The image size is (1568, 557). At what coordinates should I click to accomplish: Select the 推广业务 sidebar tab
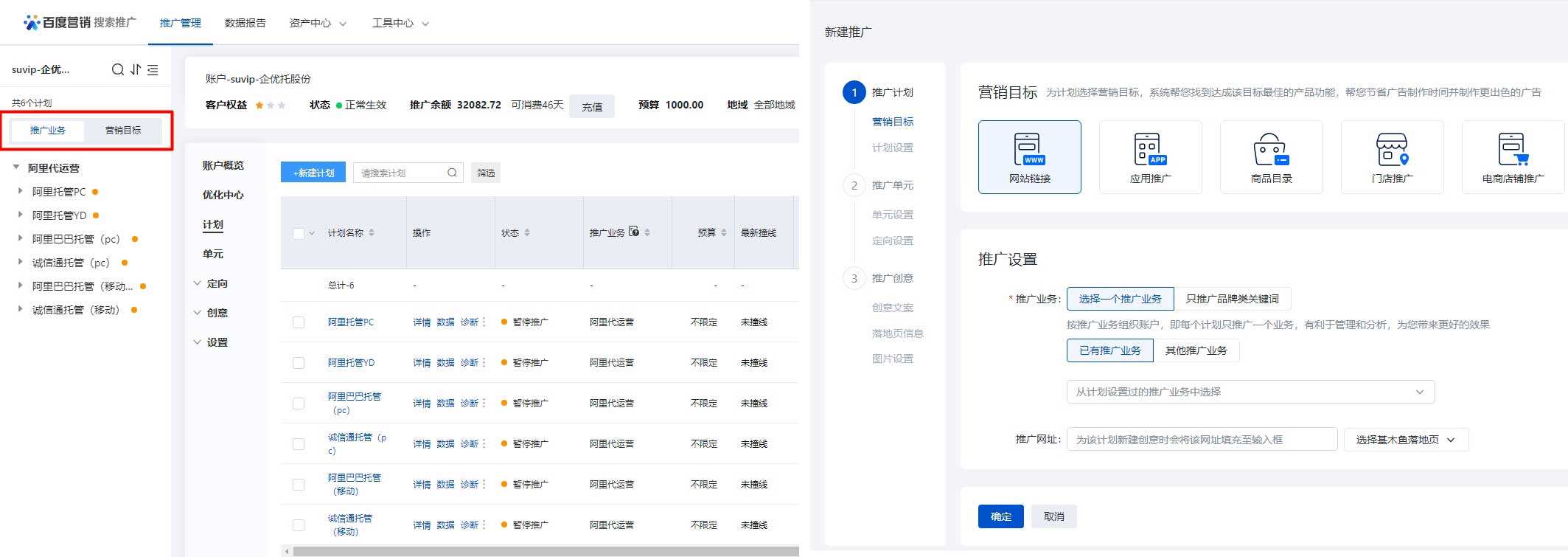[x=48, y=130]
